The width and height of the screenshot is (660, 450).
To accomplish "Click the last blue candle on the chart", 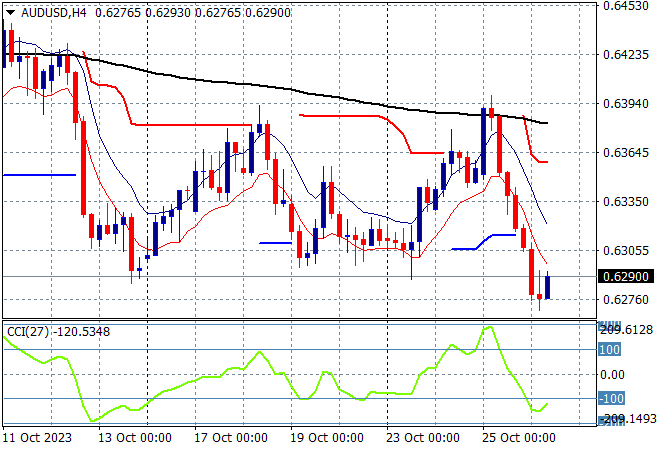I will (x=547, y=285).
